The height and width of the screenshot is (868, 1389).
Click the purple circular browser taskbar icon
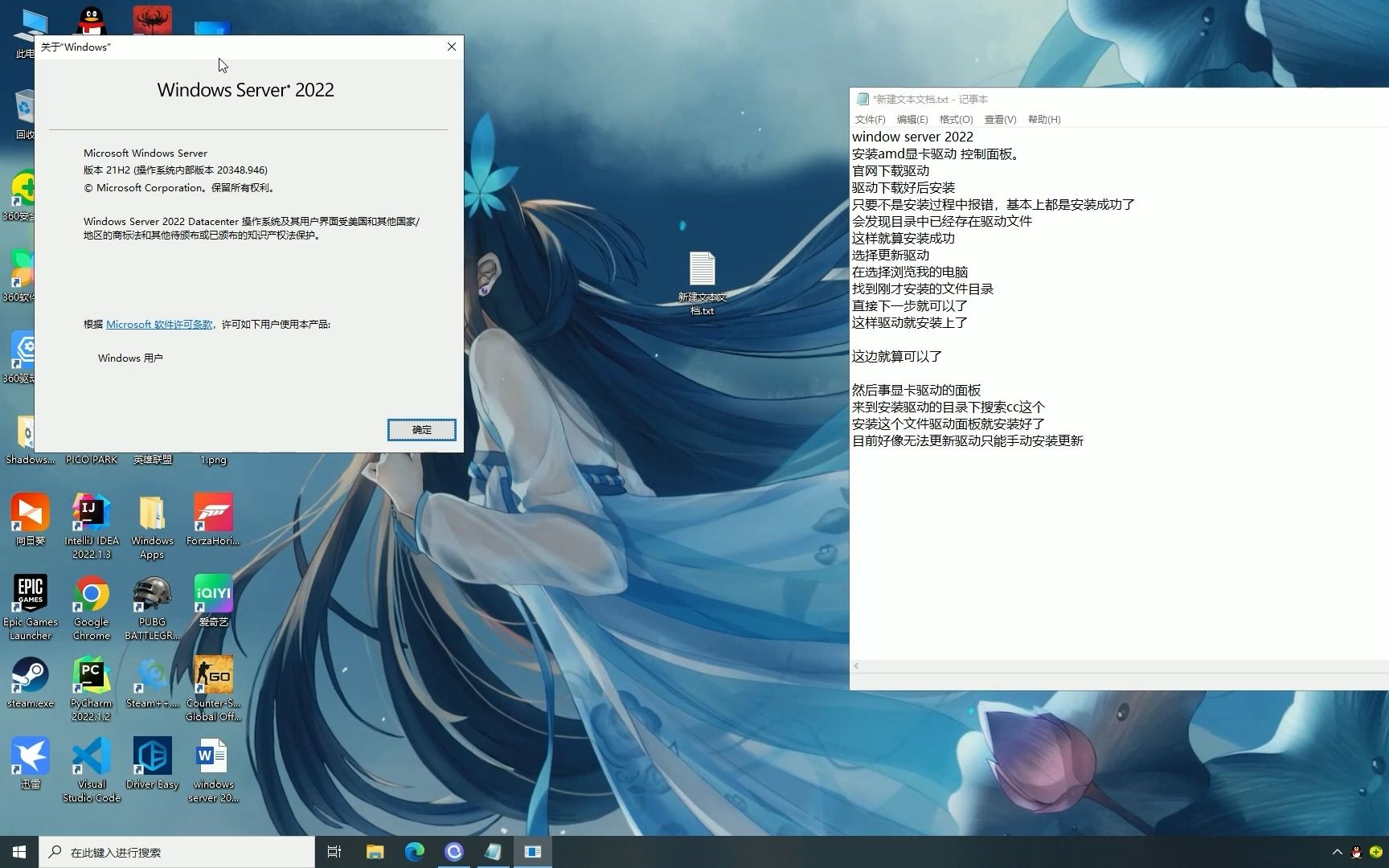pyautogui.click(x=454, y=852)
